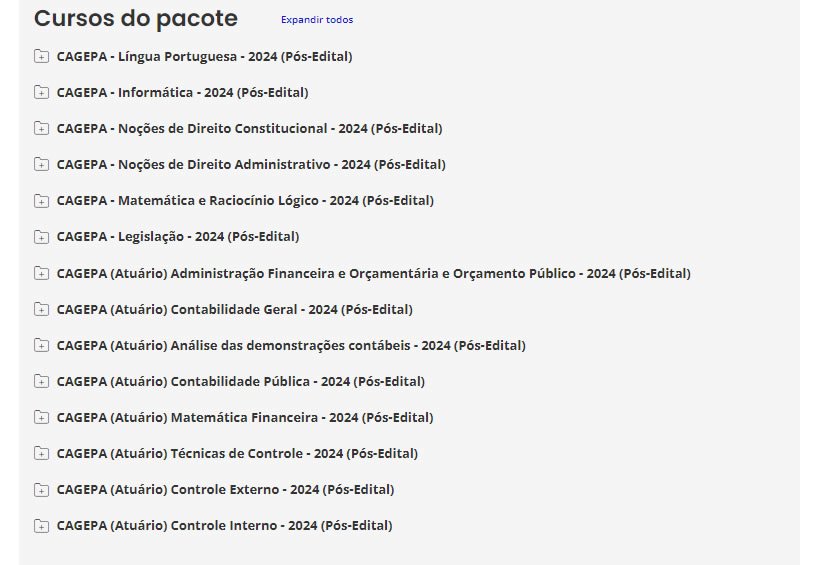The image size is (819, 565).
Task: Open the Técnicas de Controle course title
Action: 237,454
